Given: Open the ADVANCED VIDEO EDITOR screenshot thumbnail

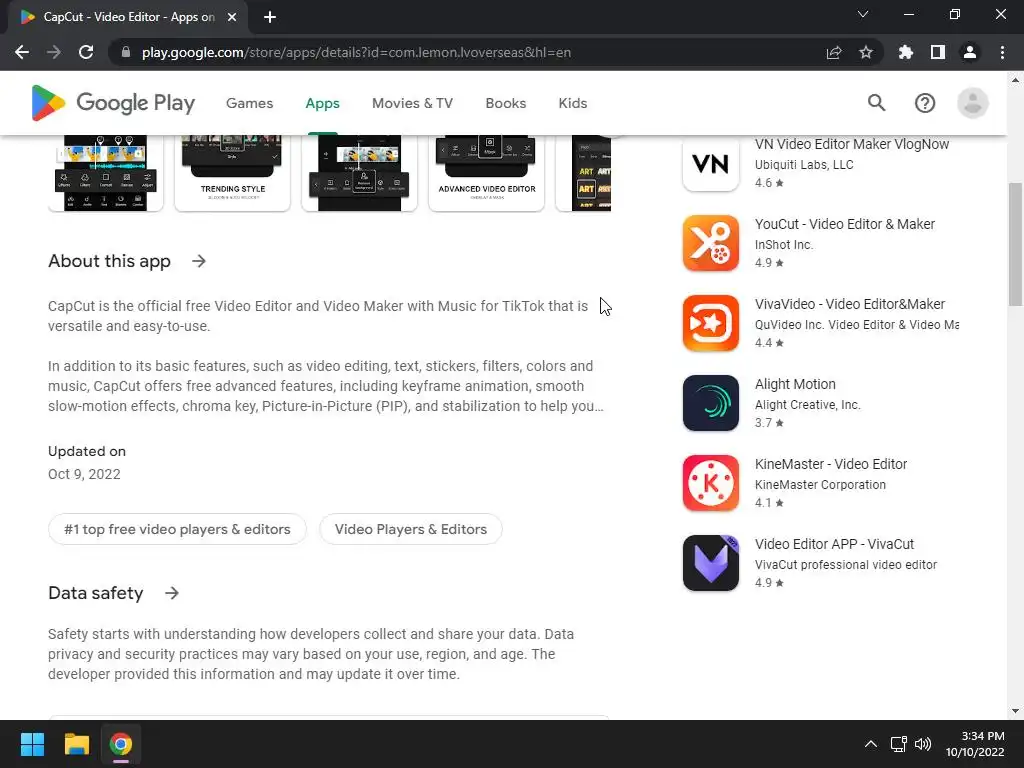Looking at the screenshot, I should (x=487, y=173).
